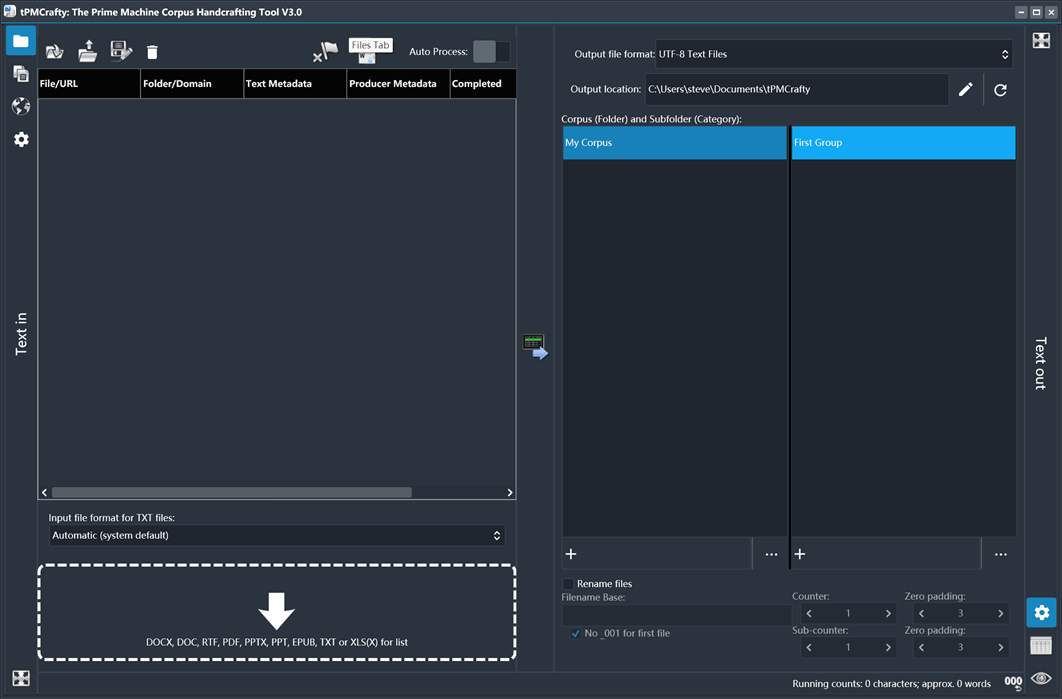Viewport: 1062px width, 699px height.
Task: Open the right sidebar blue settings gear
Action: click(x=1042, y=612)
